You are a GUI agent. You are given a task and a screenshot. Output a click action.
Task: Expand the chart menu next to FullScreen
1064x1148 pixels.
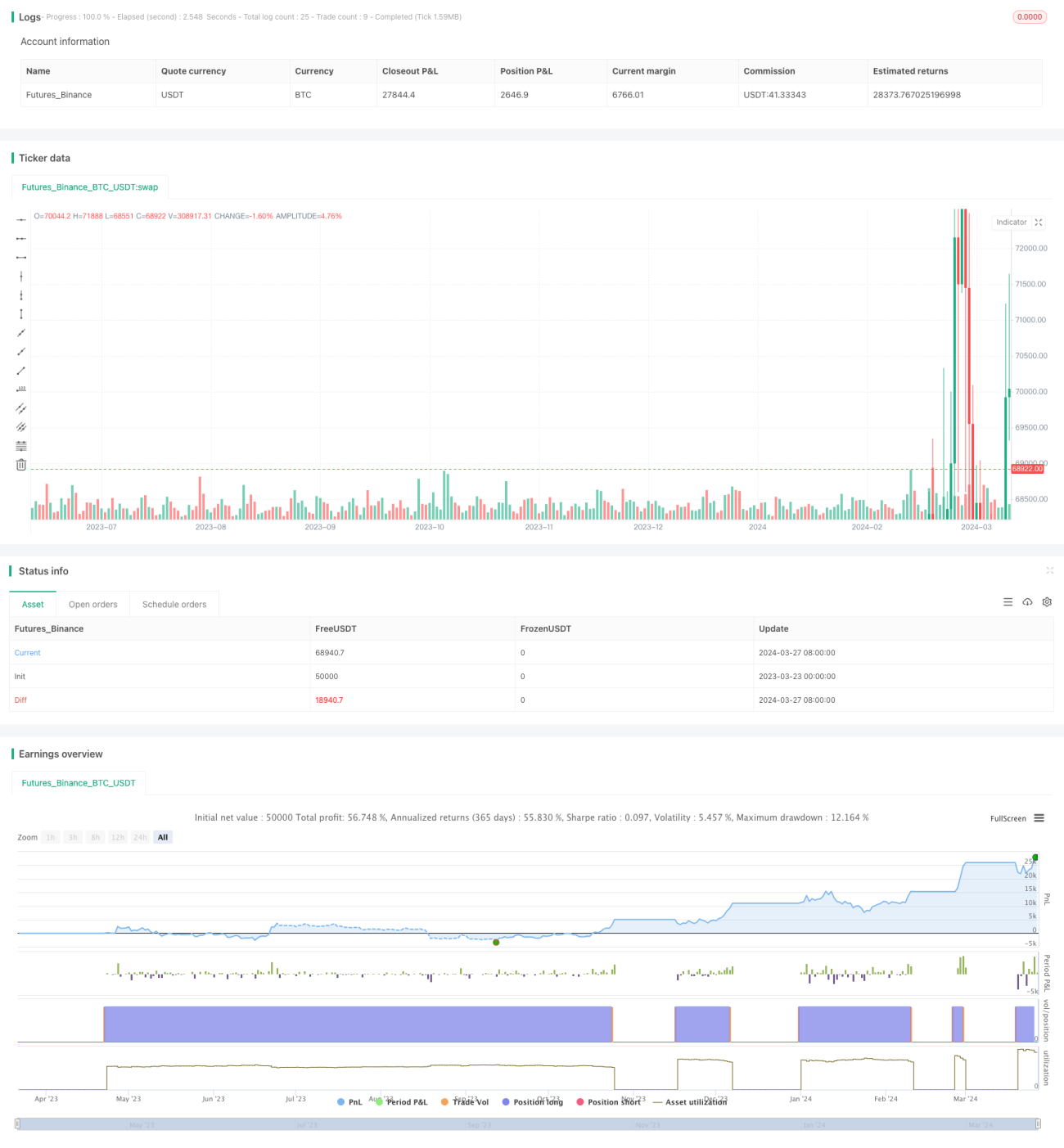pyautogui.click(x=1039, y=818)
